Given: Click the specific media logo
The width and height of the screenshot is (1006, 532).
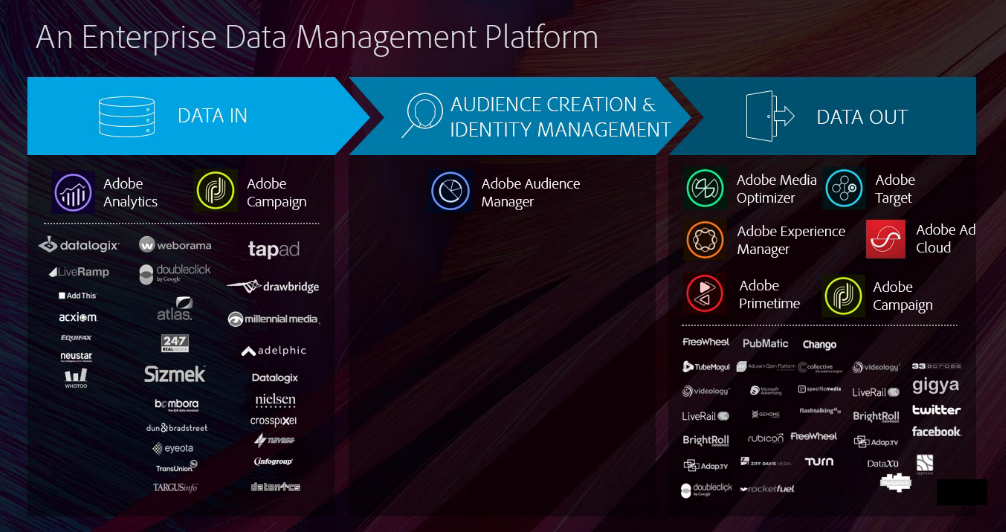Looking at the screenshot, I should (x=819, y=389).
